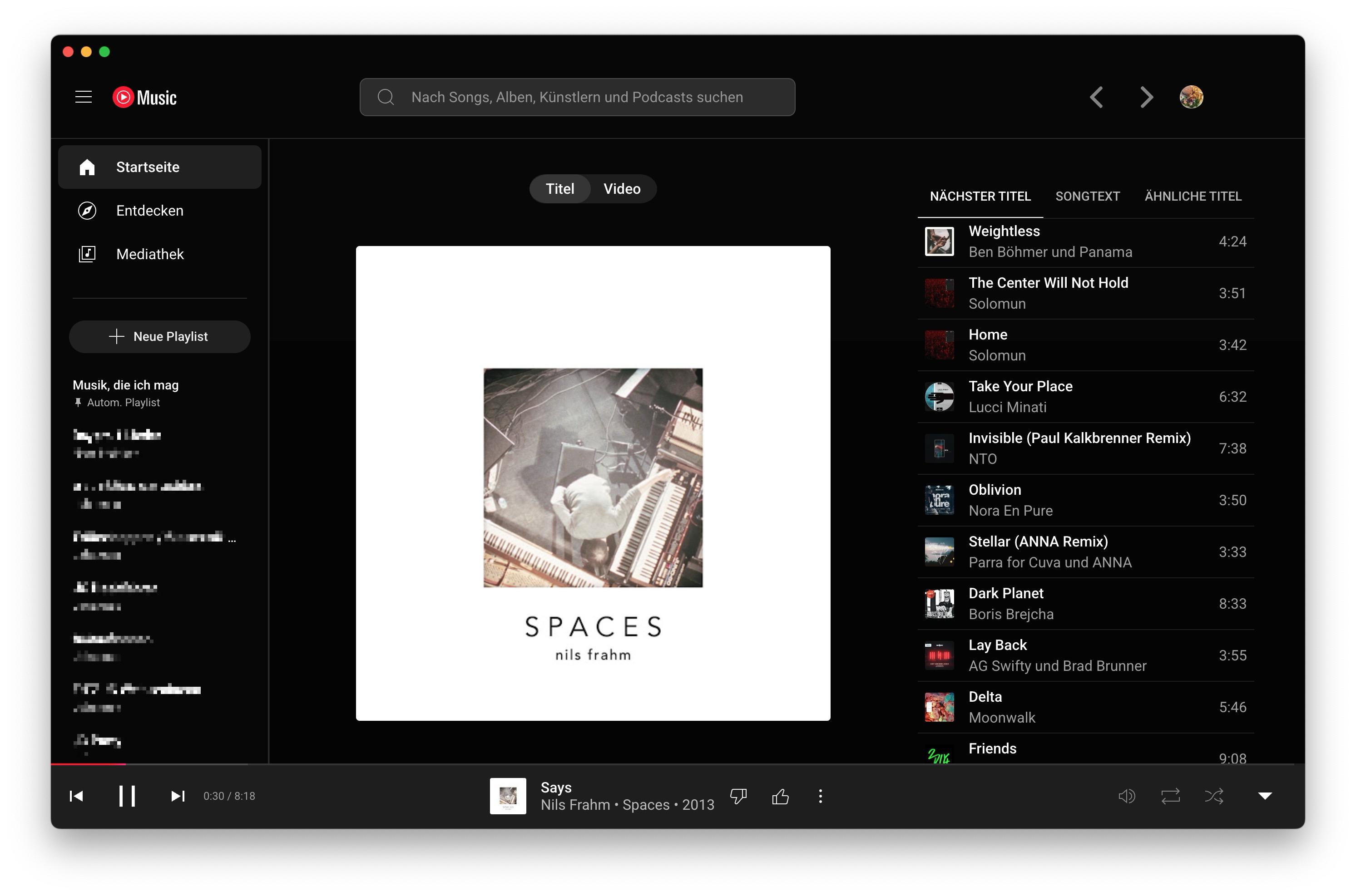Click the green macOS fullscreen button
1356x896 pixels.
104,52
